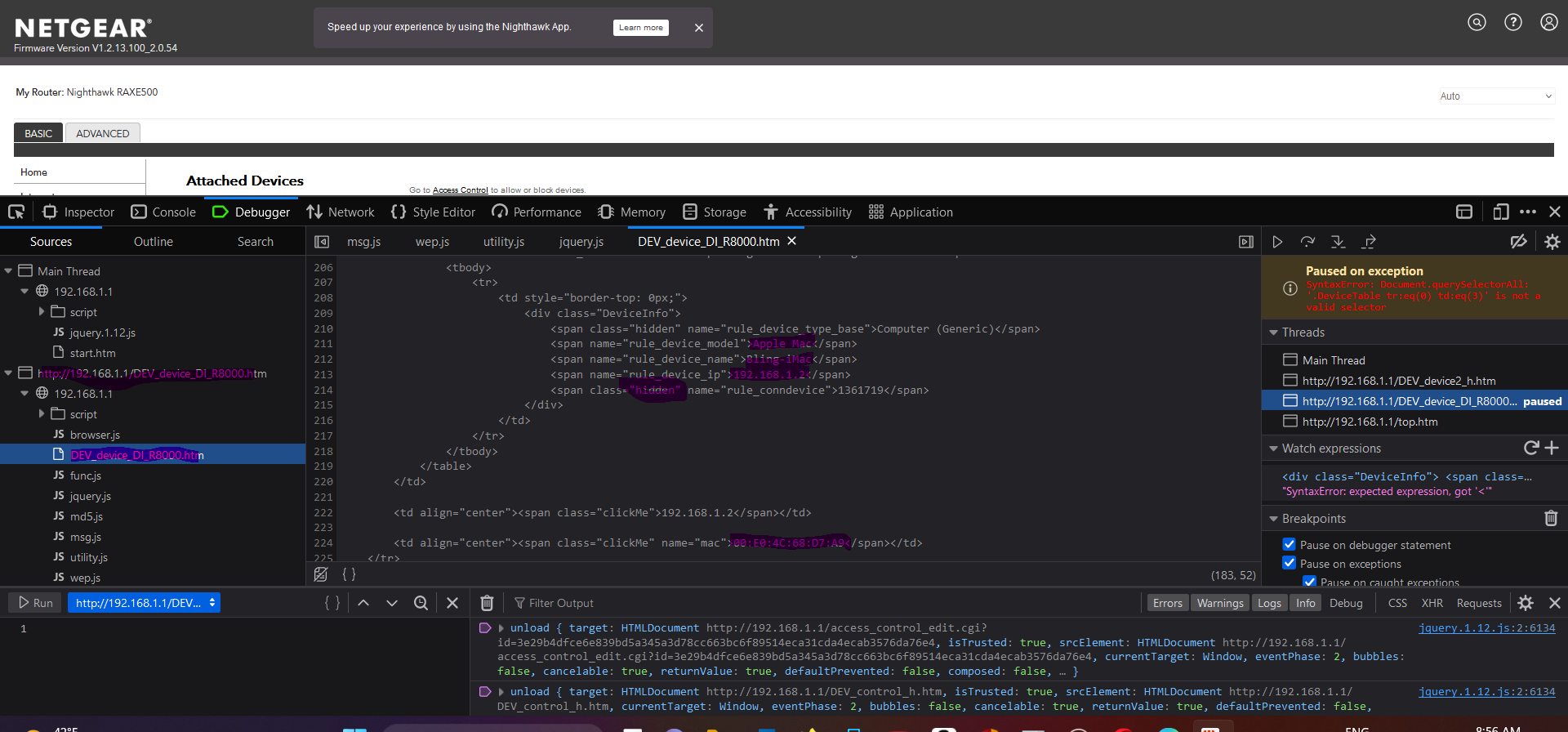Remove all breakpoints with the trash icon

1551,518
